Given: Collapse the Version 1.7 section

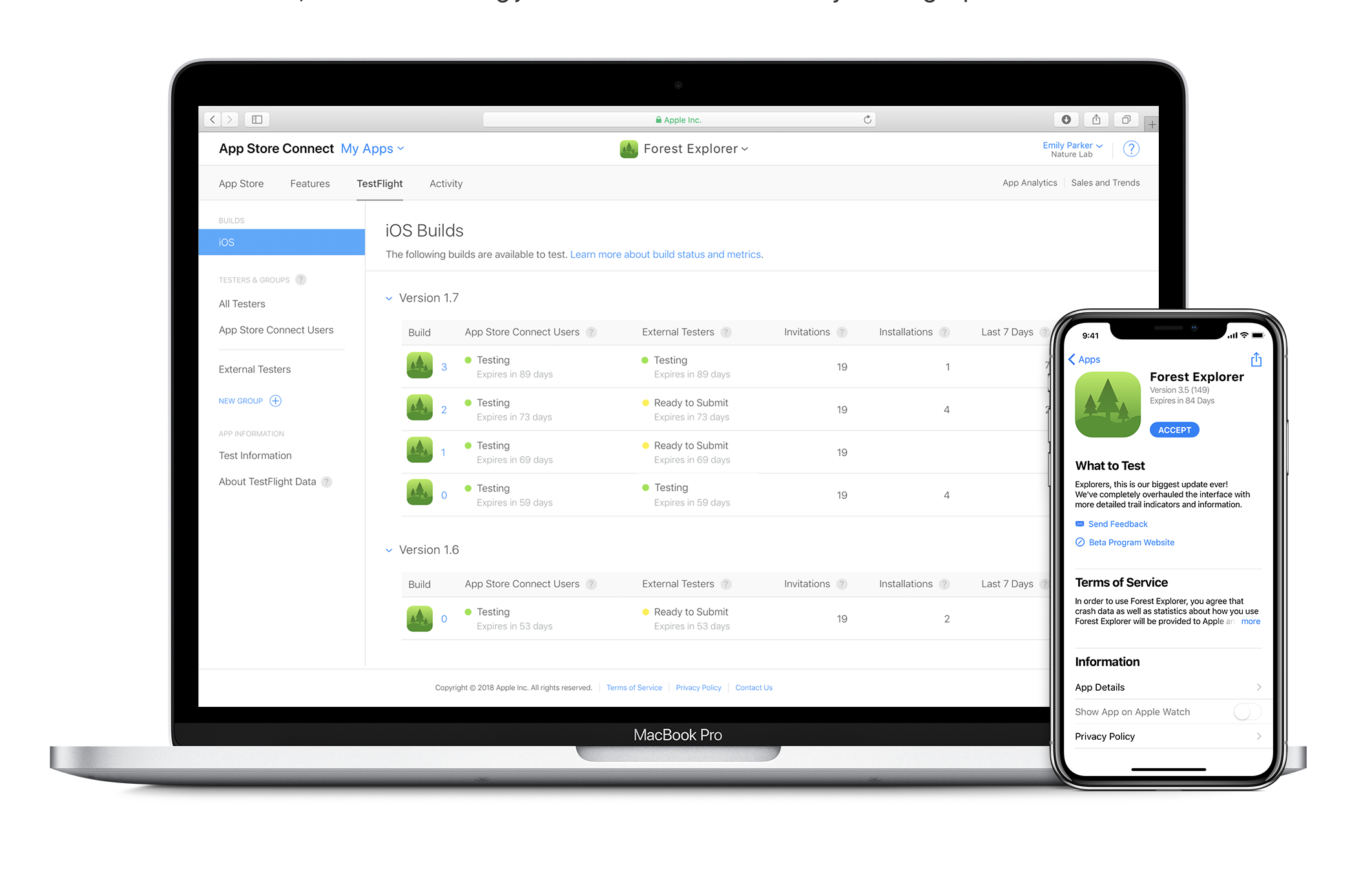Looking at the screenshot, I should (389, 299).
